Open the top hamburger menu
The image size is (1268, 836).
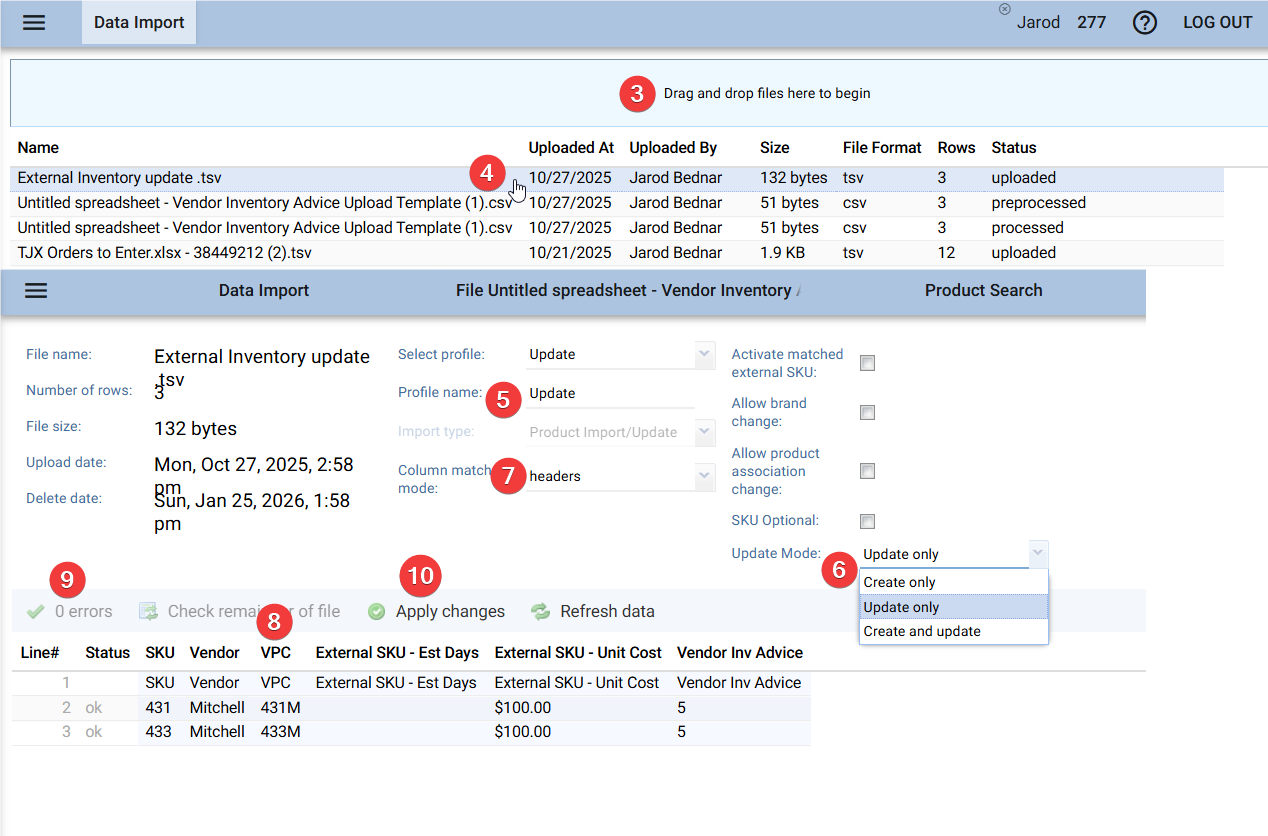pyautogui.click(x=34, y=23)
